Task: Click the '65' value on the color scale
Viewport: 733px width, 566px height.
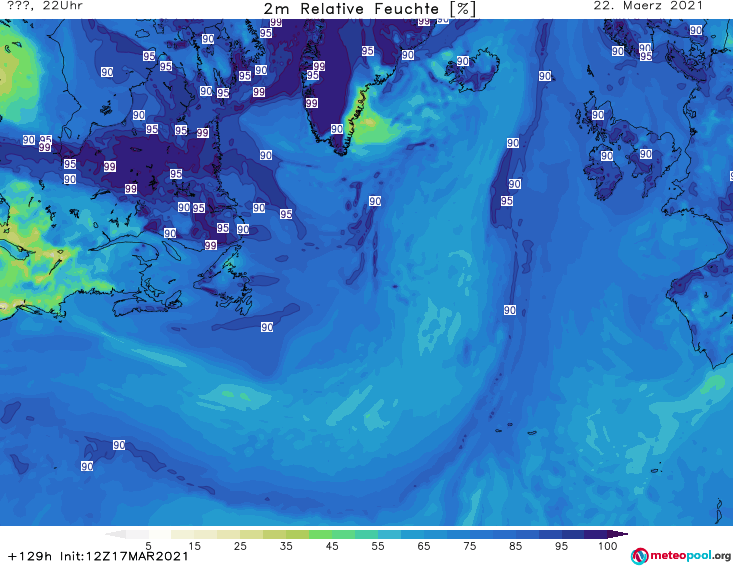Action: (424, 546)
